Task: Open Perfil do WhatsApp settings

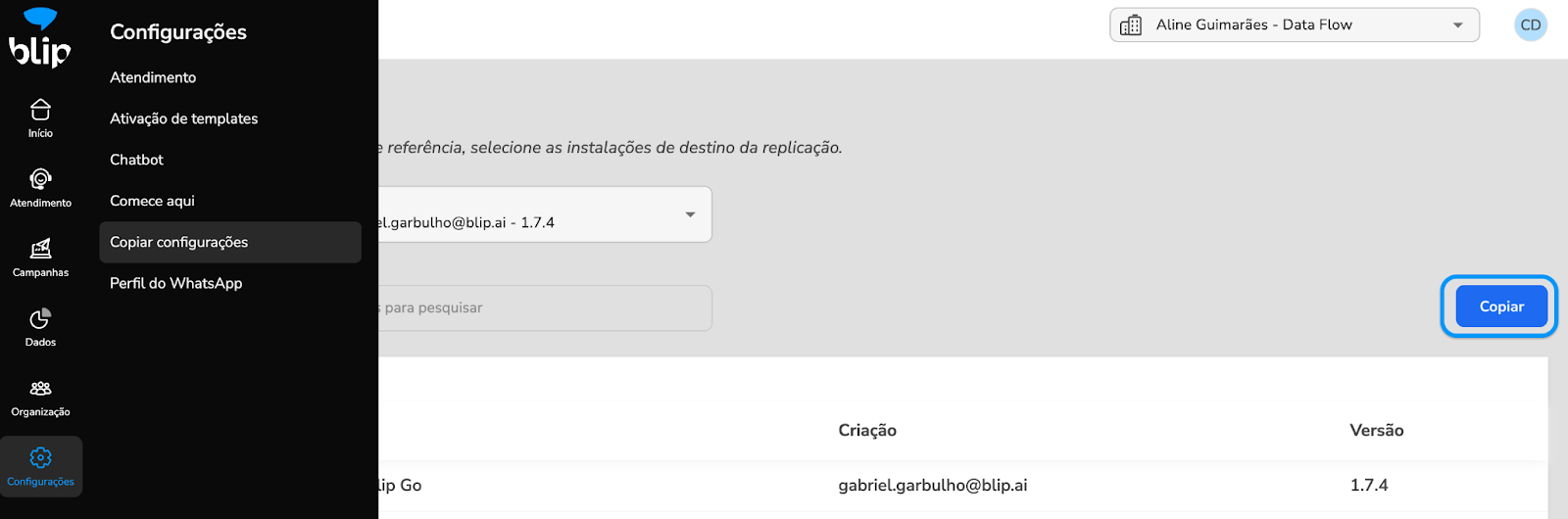Action: [x=176, y=283]
